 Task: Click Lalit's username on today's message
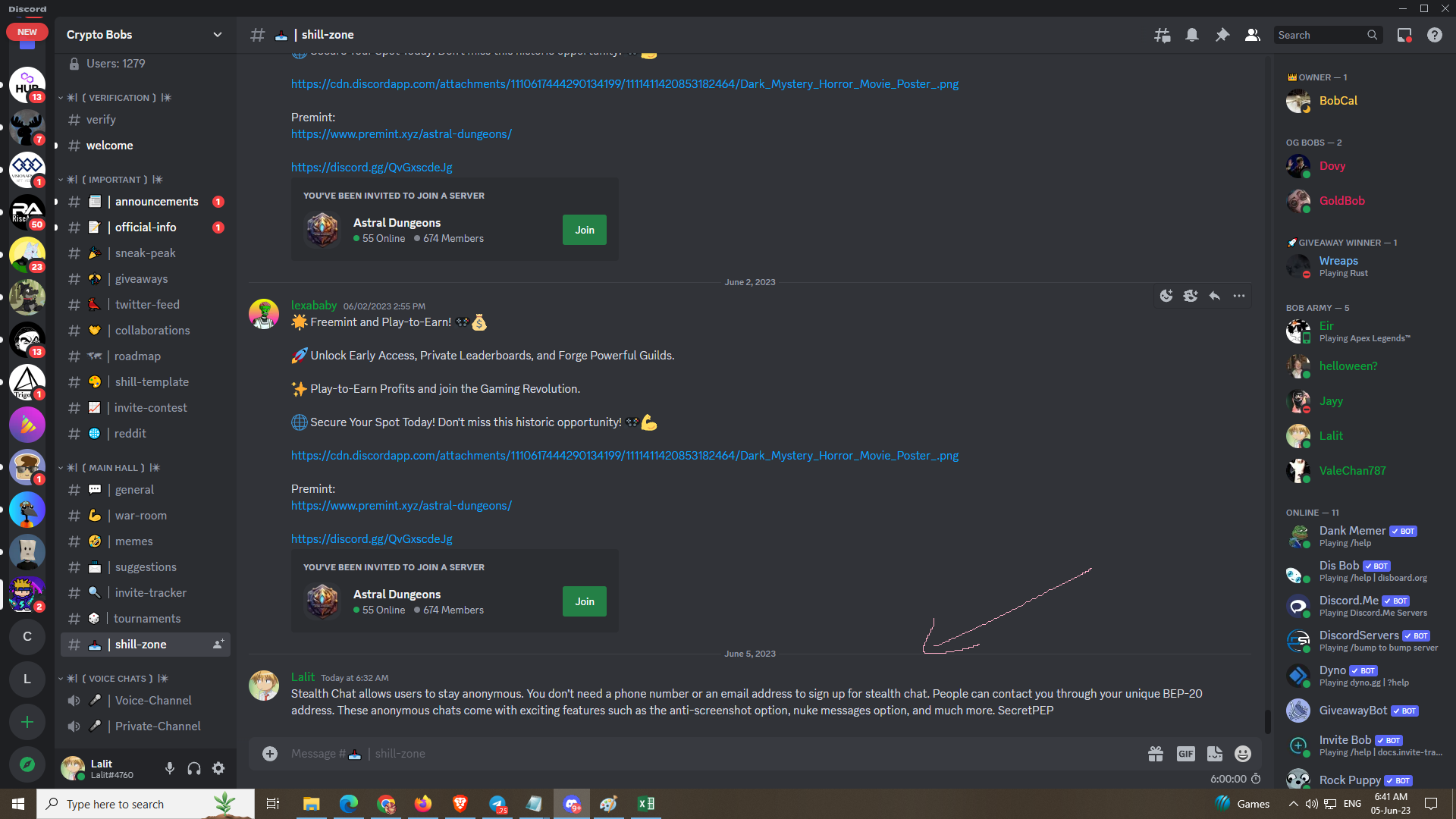click(x=303, y=677)
